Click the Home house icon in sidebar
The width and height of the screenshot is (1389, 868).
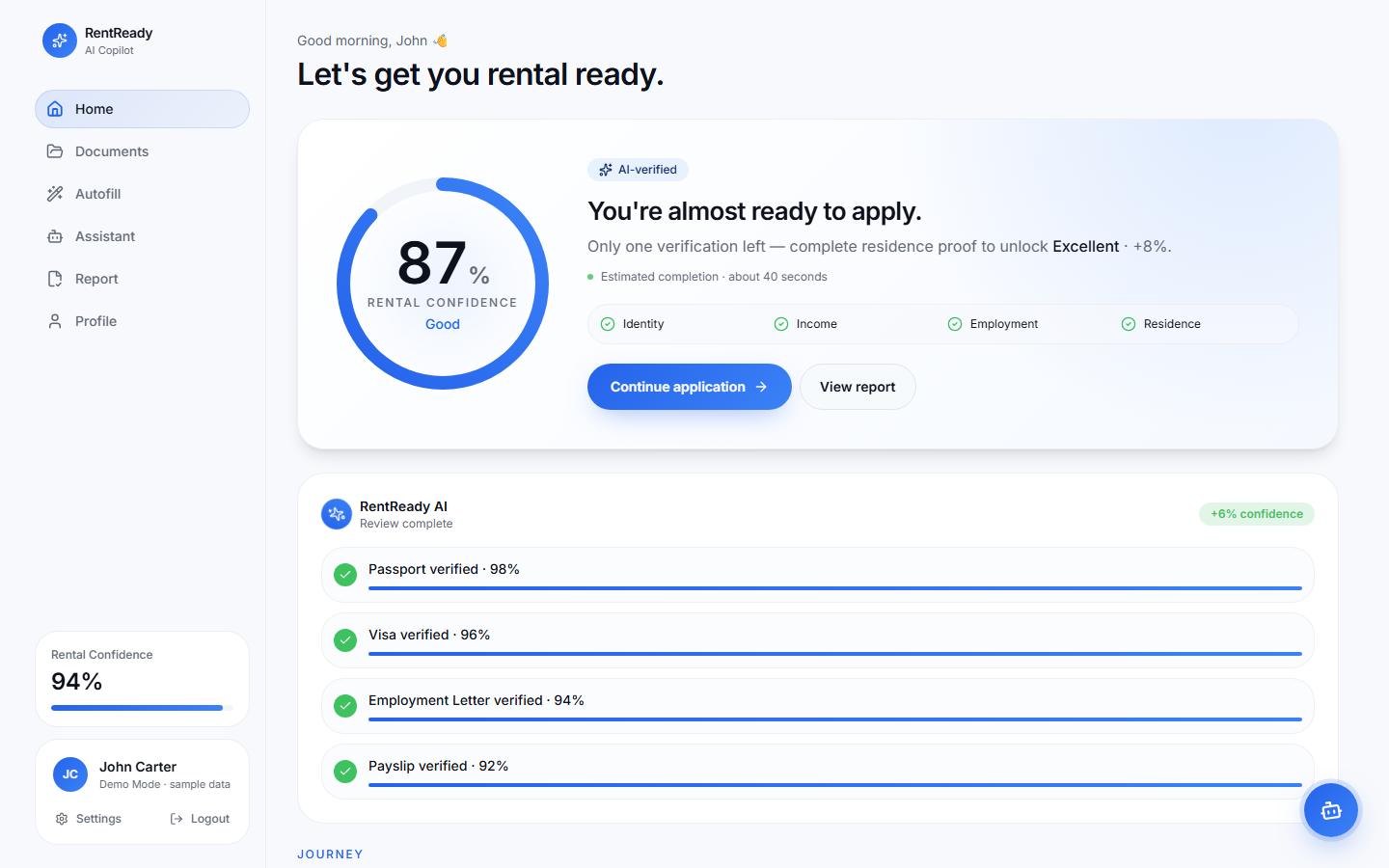(x=55, y=109)
